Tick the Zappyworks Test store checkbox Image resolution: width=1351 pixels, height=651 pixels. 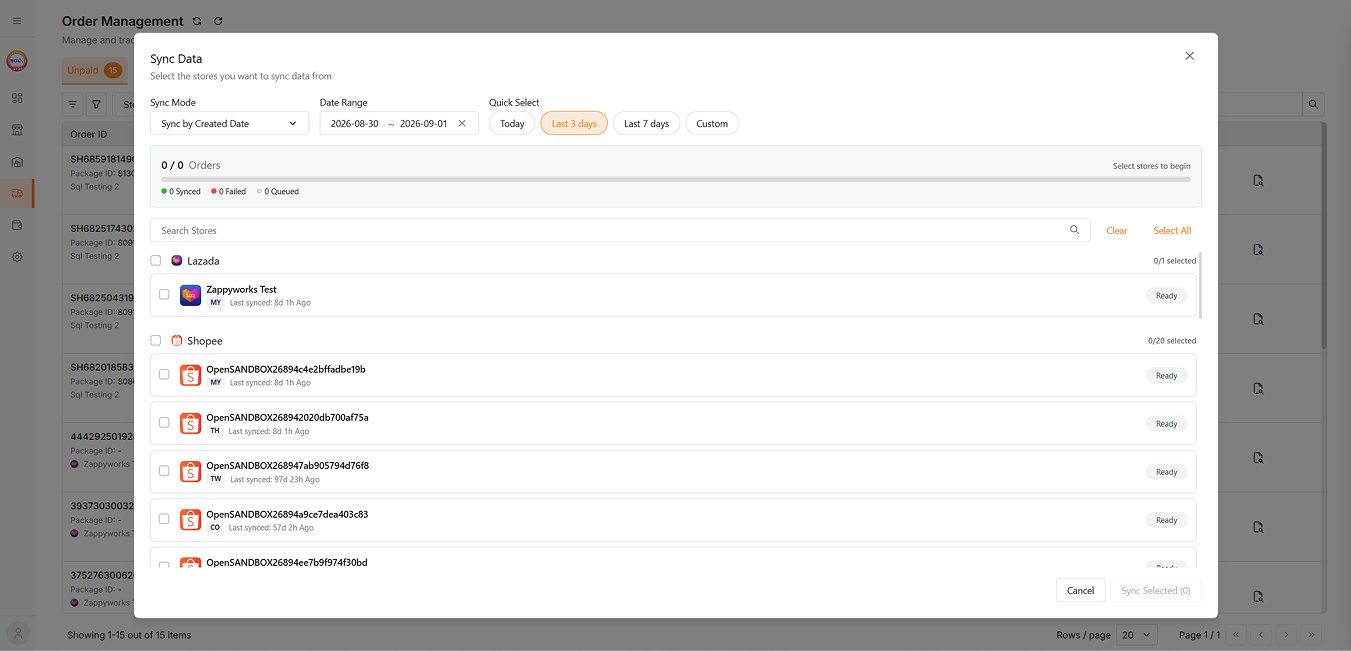pos(164,295)
